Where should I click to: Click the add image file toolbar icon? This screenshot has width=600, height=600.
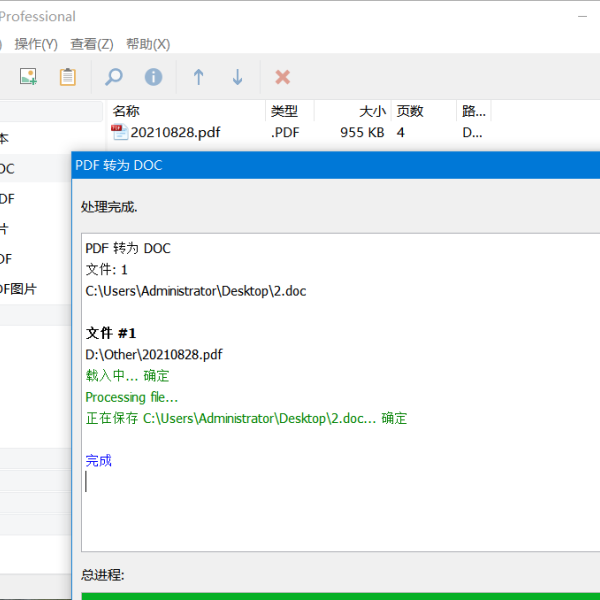pyautogui.click(x=28, y=77)
